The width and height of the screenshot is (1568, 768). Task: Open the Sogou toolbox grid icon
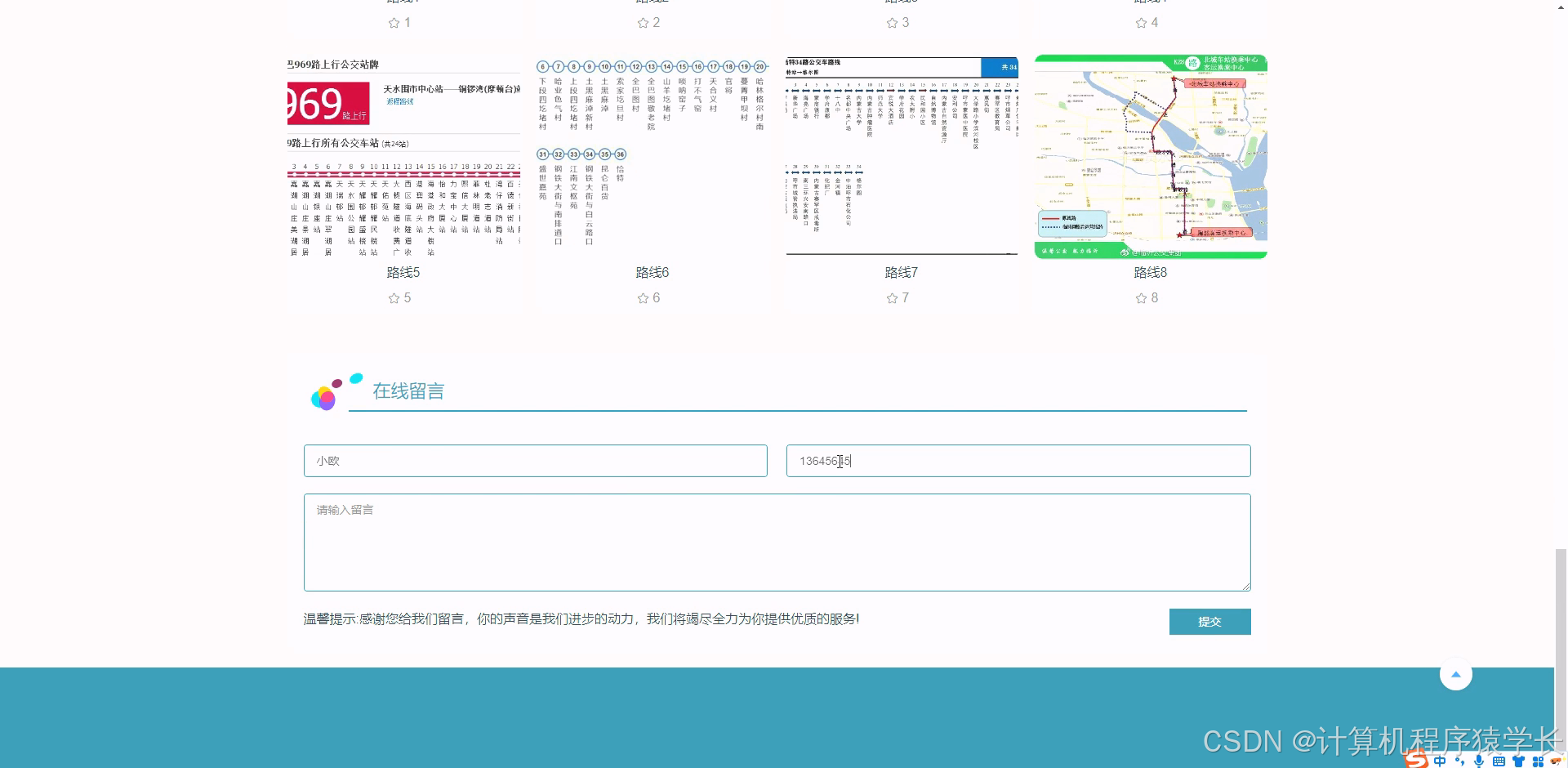click(x=1539, y=761)
